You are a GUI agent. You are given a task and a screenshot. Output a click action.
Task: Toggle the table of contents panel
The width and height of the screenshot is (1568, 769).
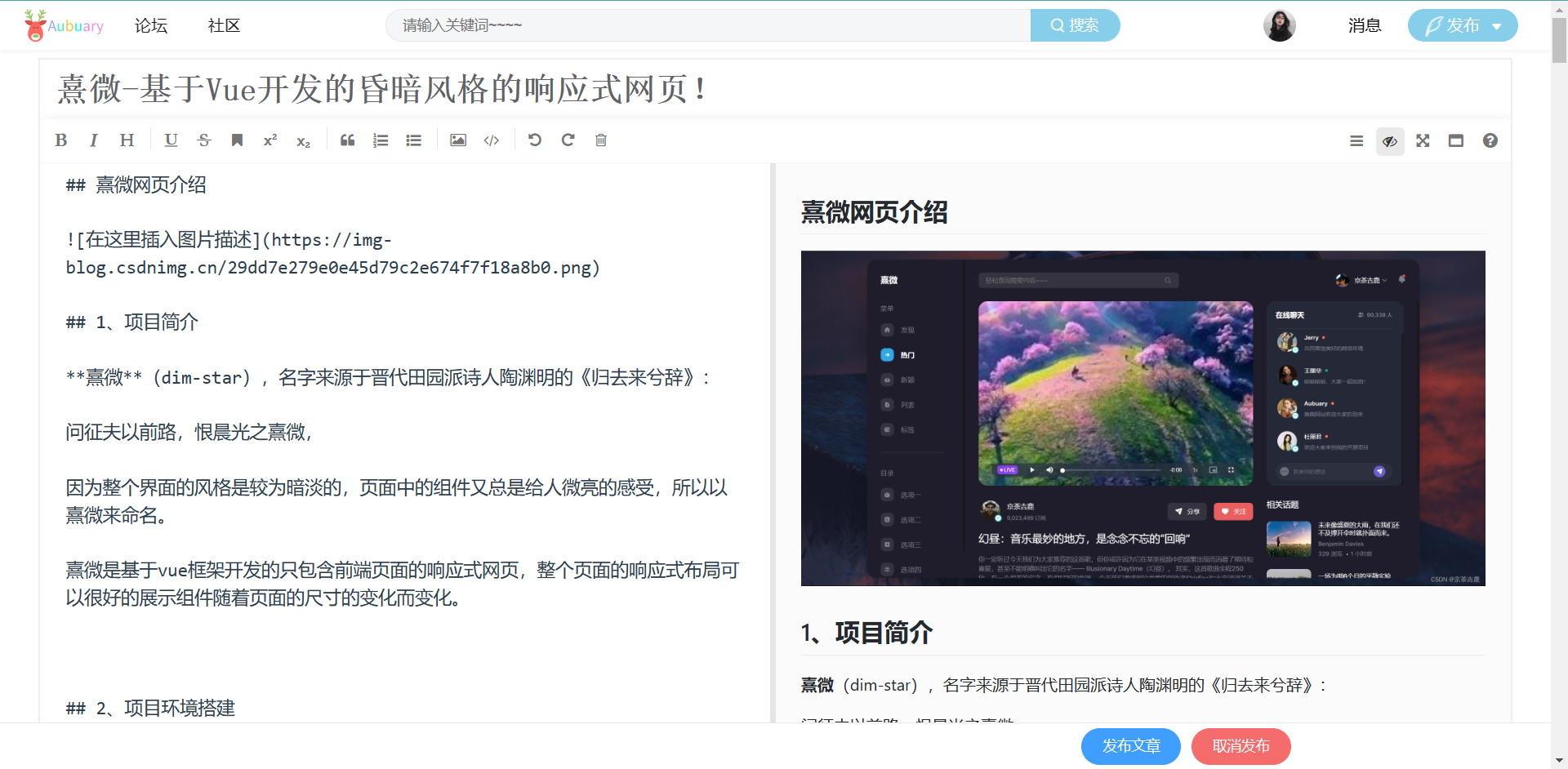click(x=1356, y=140)
